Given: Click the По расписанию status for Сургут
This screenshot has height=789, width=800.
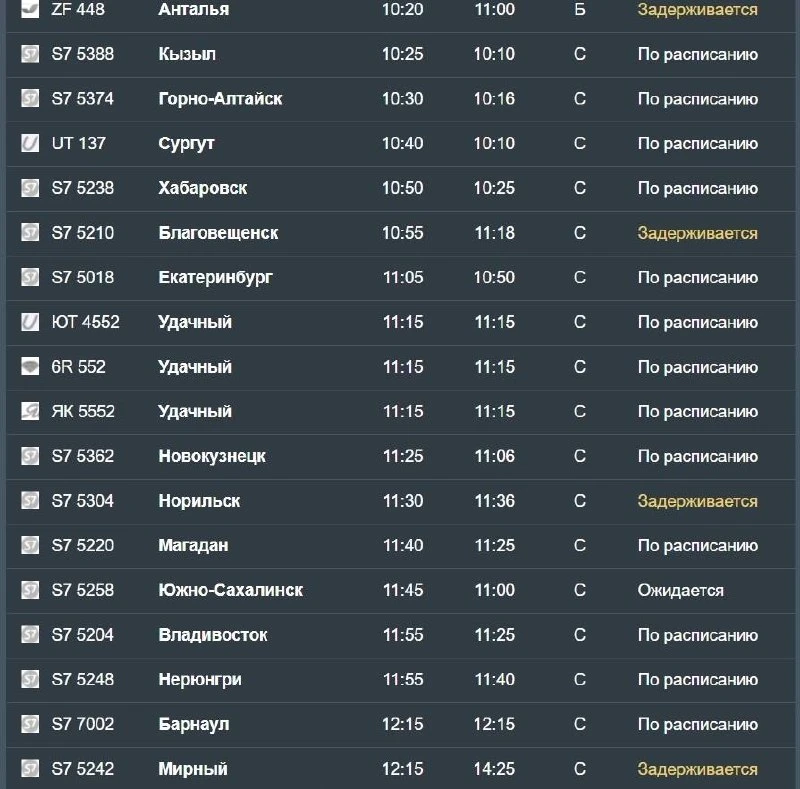Looking at the screenshot, I should point(697,143).
